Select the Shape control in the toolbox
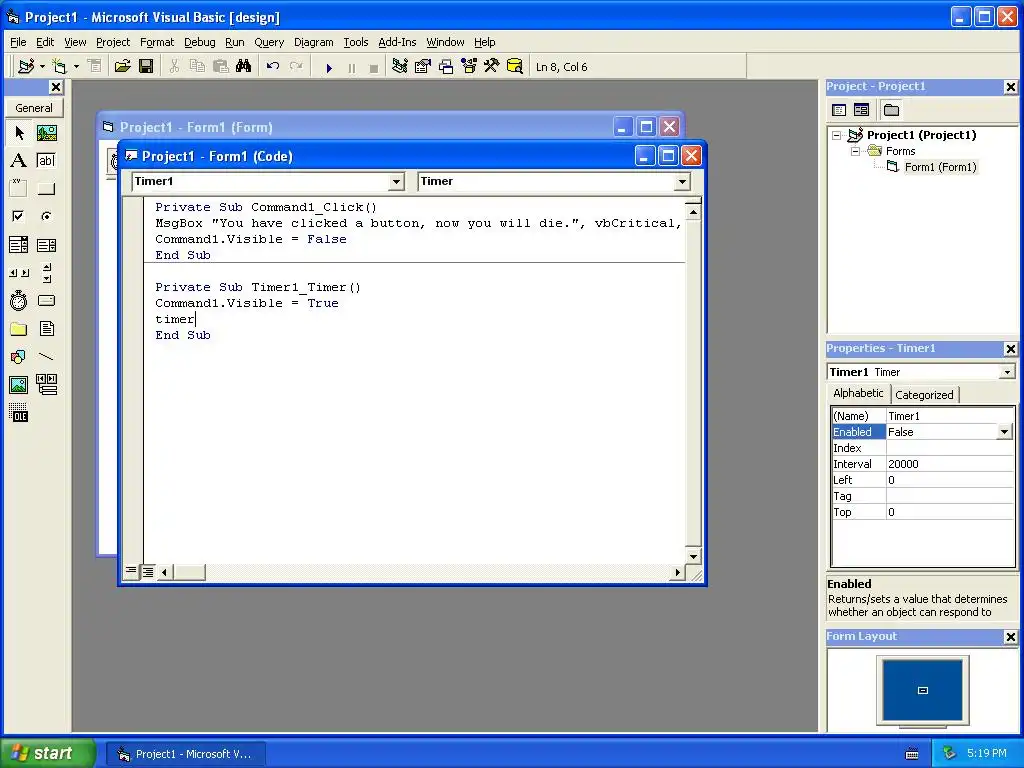 click(19, 357)
